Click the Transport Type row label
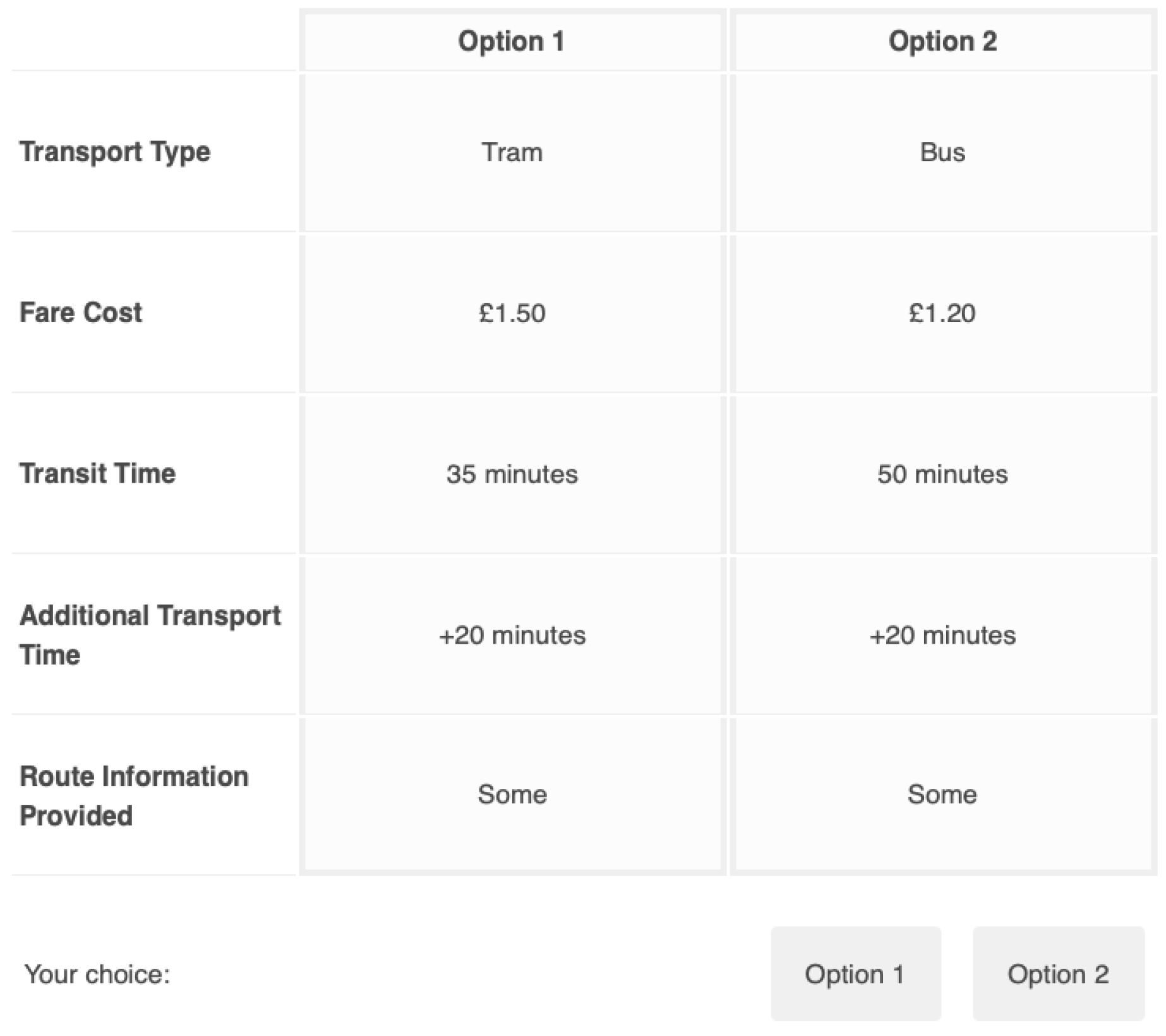The image size is (1166, 1036). pyautogui.click(x=115, y=152)
